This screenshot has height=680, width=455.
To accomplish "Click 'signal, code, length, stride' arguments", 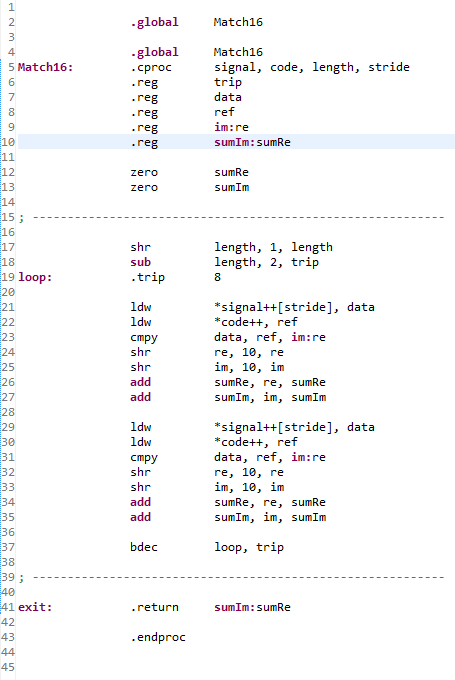I will tap(311, 68).
